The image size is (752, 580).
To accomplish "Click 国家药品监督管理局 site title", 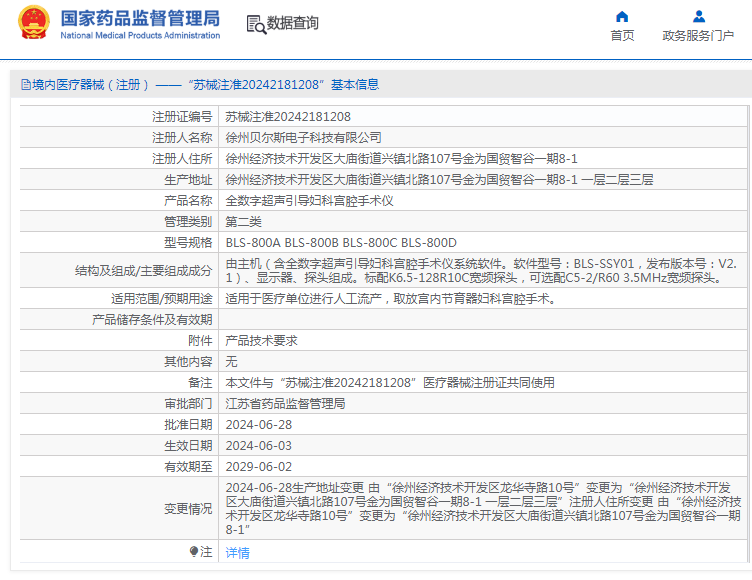I will click(140, 19).
